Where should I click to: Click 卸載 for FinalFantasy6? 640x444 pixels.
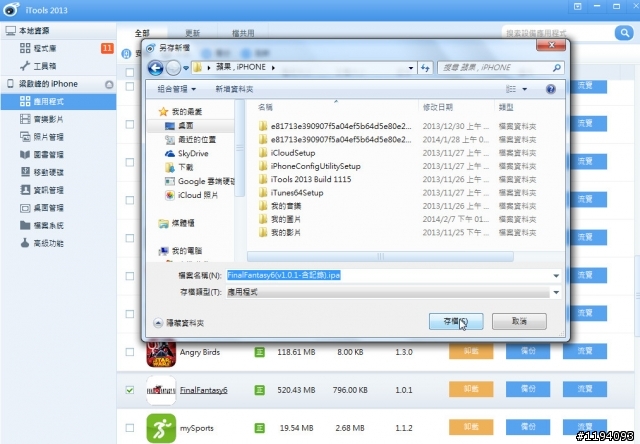tap(471, 389)
